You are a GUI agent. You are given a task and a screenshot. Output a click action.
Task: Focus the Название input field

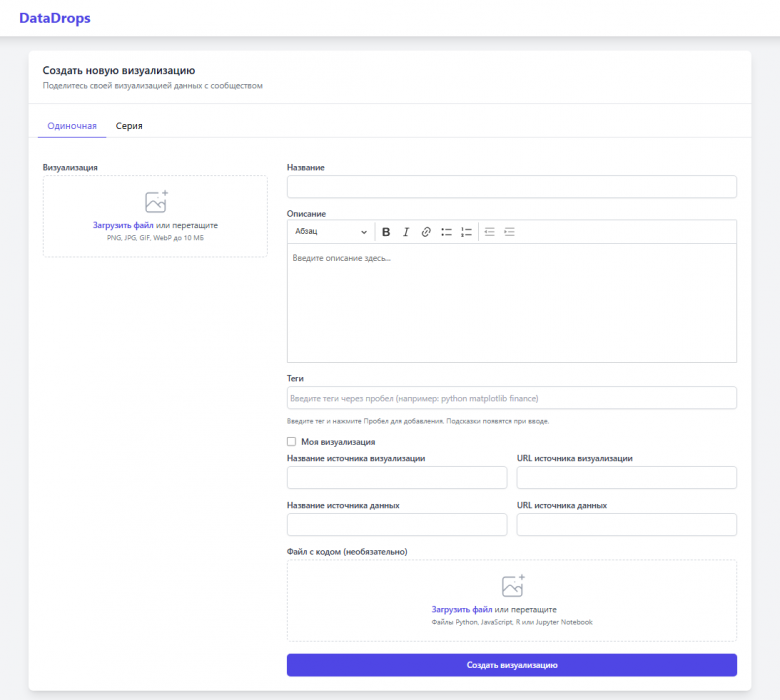pos(512,187)
